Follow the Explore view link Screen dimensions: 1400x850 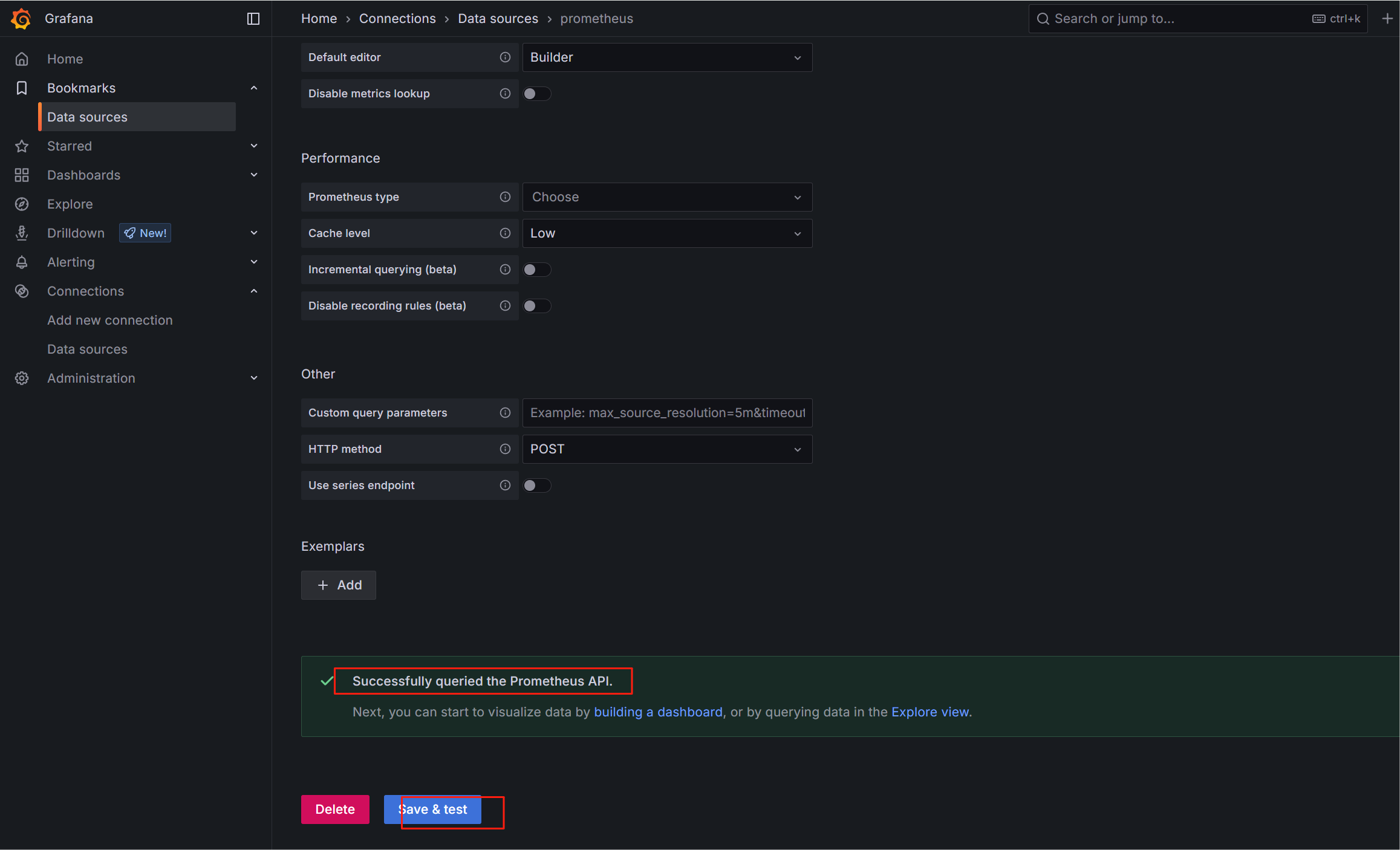click(x=930, y=712)
